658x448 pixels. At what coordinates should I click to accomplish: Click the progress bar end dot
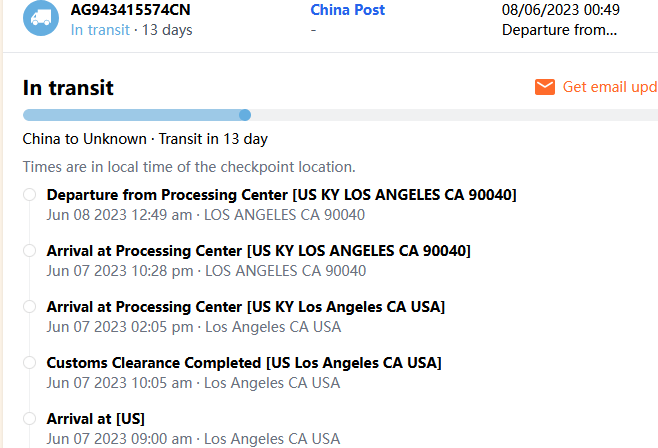click(x=245, y=115)
